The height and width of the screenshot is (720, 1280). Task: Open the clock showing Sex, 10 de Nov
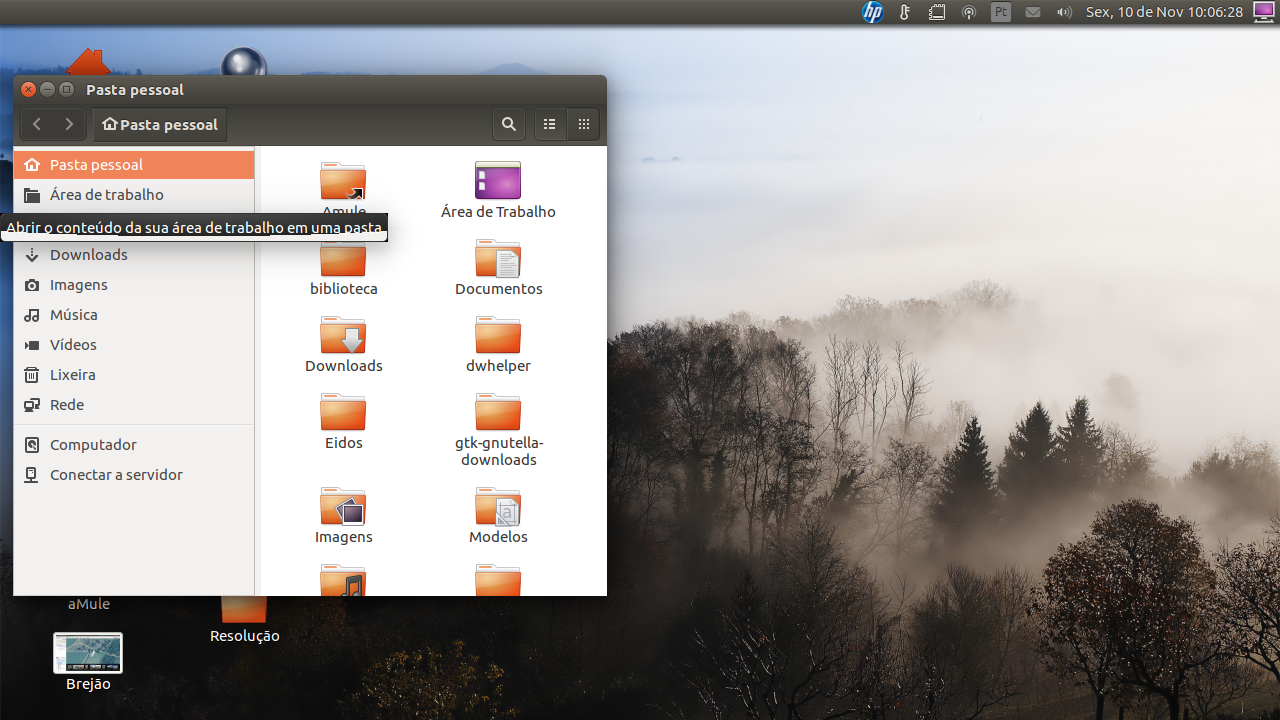click(x=1164, y=12)
